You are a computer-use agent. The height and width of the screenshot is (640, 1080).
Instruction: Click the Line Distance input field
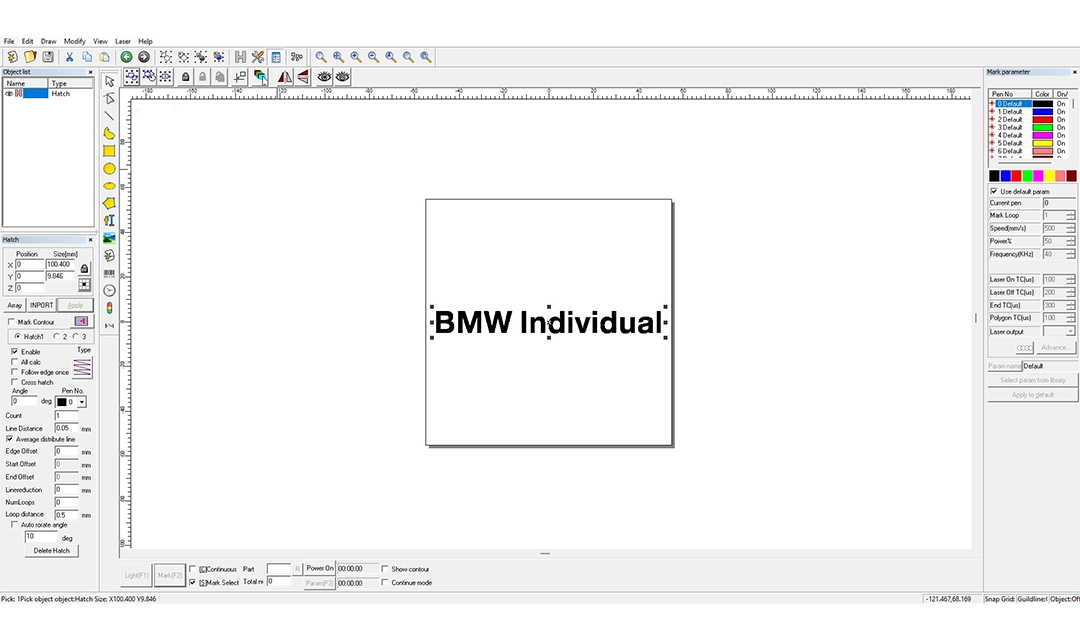67,428
